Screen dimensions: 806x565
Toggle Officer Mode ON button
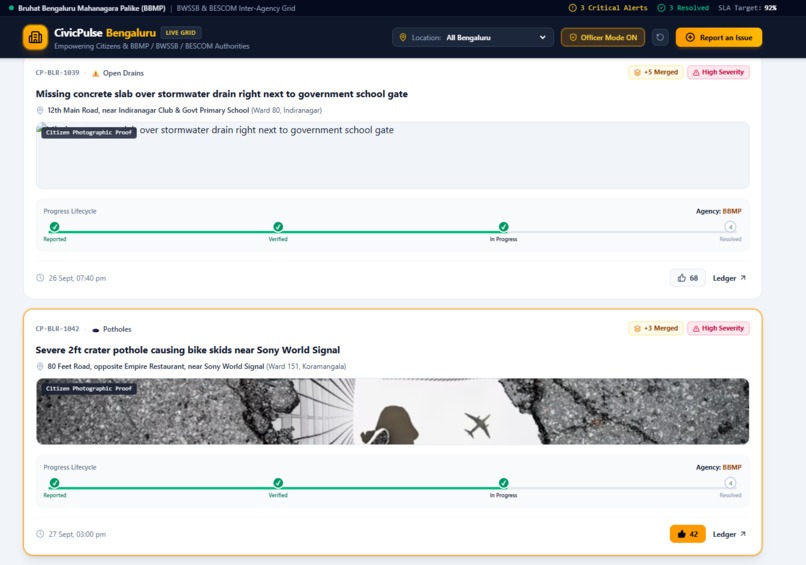pos(602,38)
